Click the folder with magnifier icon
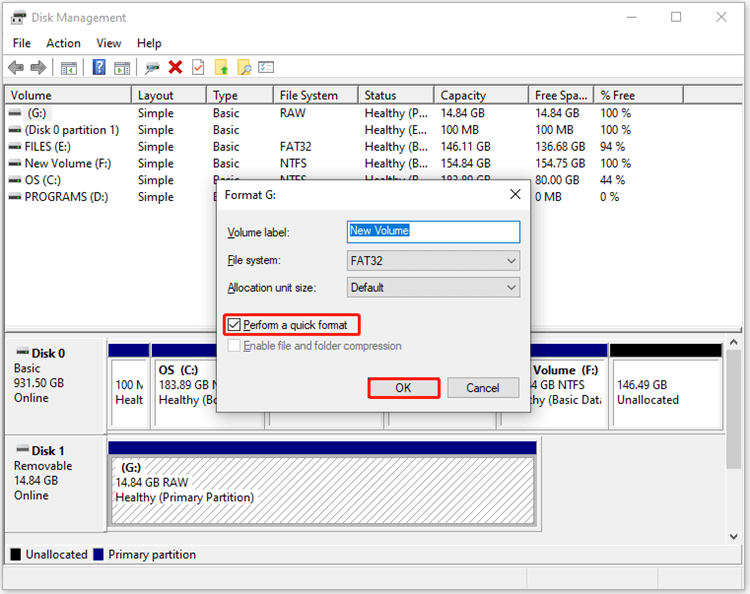Image resolution: width=750 pixels, height=594 pixels. pos(244,67)
